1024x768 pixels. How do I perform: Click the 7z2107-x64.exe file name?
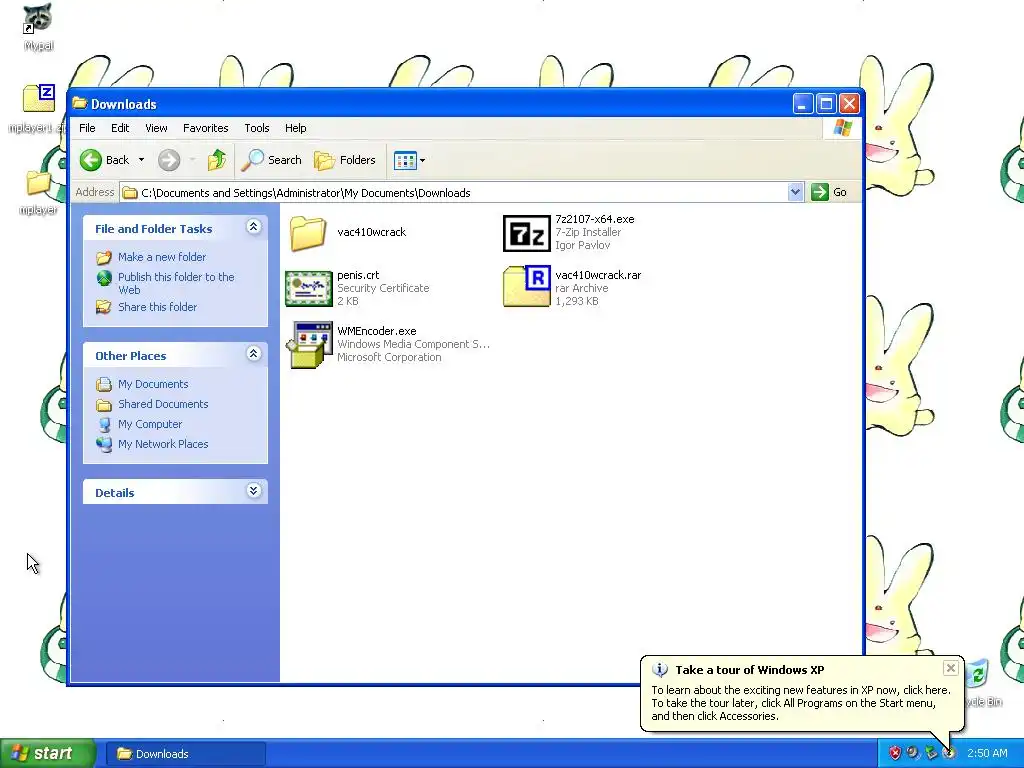[595, 219]
